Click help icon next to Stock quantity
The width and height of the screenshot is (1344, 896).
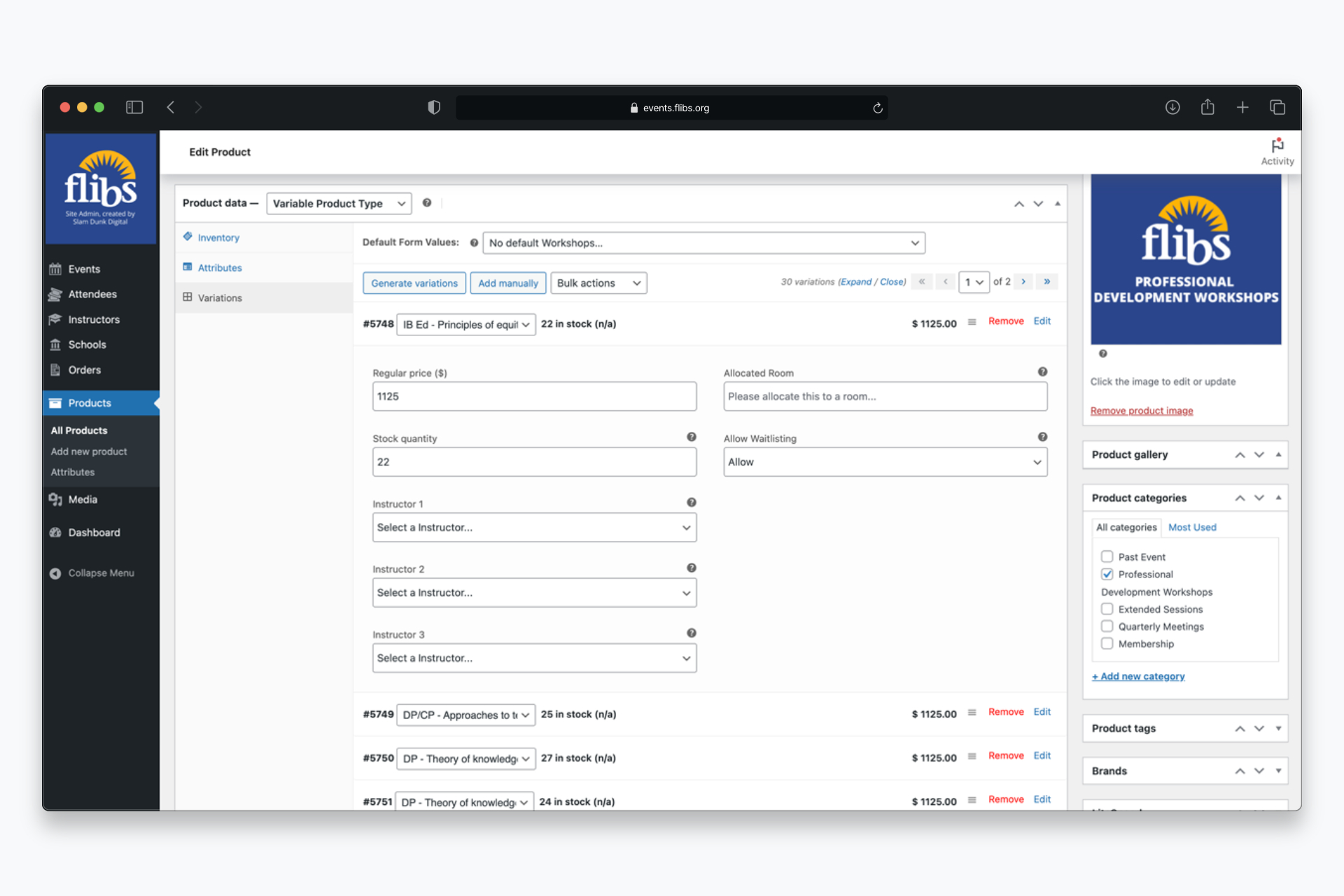[691, 437]
